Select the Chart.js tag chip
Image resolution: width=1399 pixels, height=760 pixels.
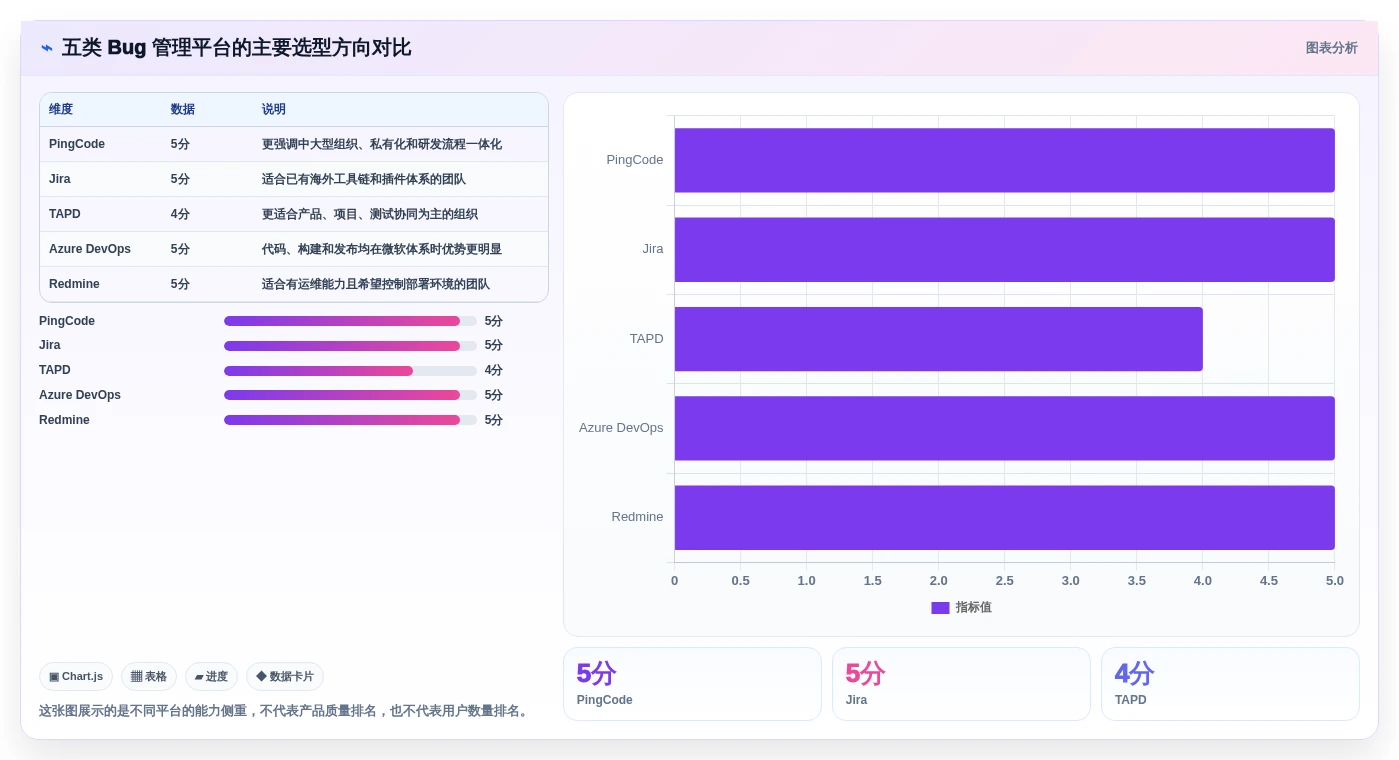(76, 677)
